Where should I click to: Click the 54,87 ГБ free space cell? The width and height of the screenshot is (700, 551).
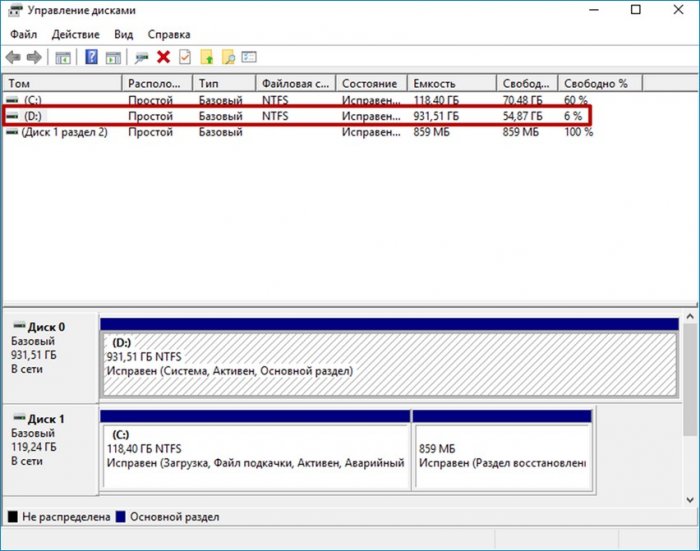click(522, 116)
